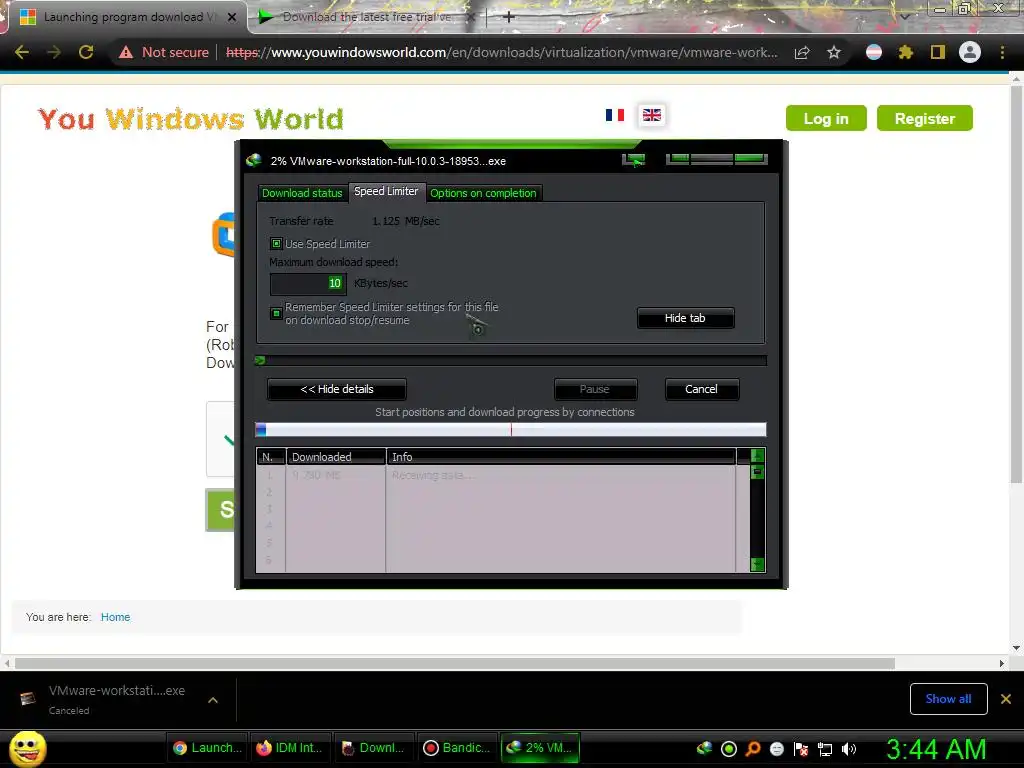This screenshot has width=1024, height=768.
Task: Open the Options on completion tab
Action: pyautogui.click(x=483, y=193)
